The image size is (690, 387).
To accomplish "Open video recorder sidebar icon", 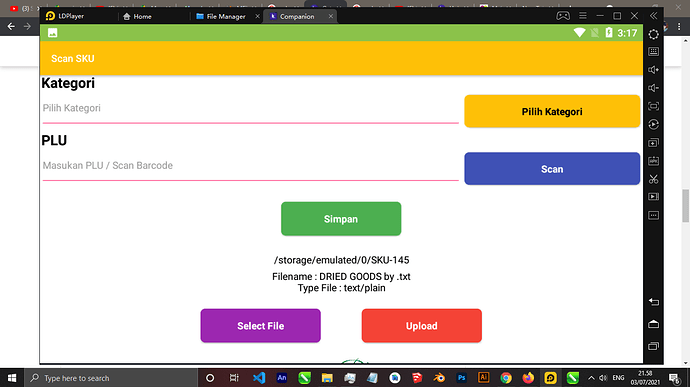I will pyautogui.click(x=653, y=197).
